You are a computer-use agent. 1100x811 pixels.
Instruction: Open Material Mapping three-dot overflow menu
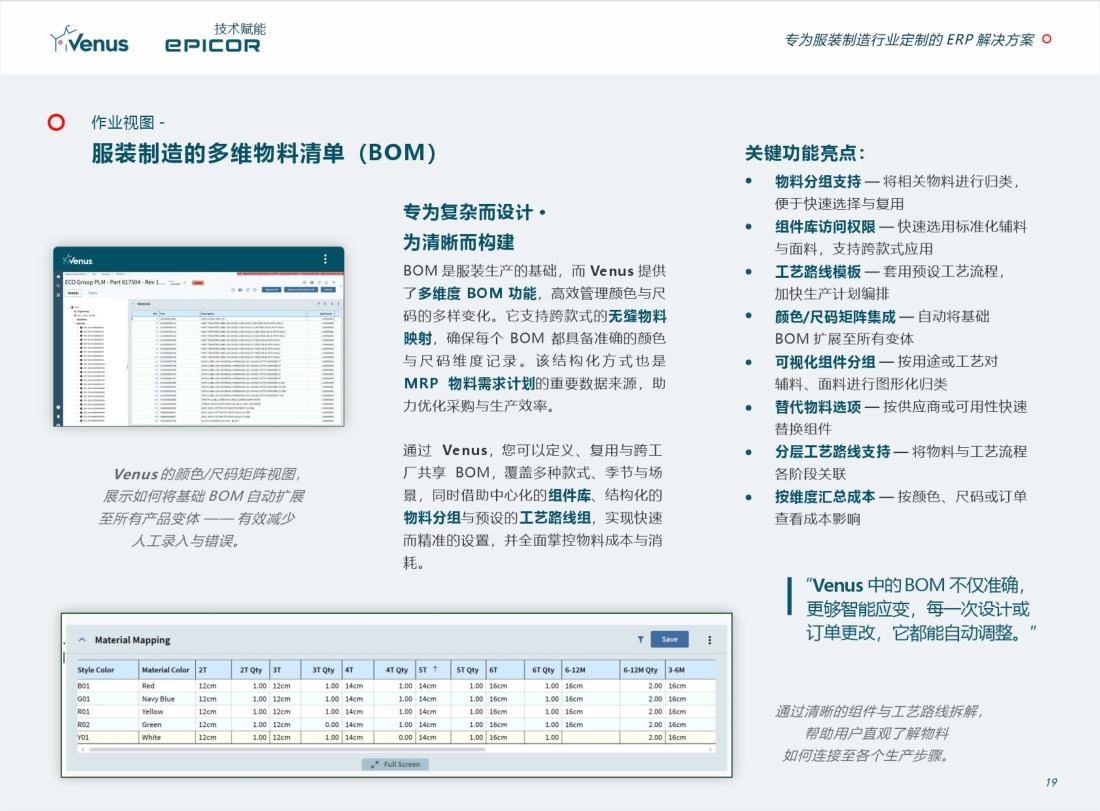[x=710, y=640]
